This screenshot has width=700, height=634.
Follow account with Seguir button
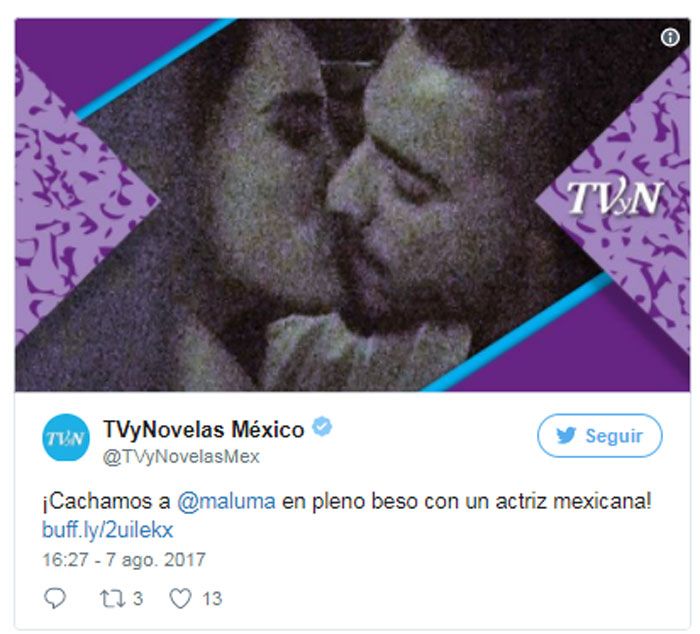coord(600,436)
